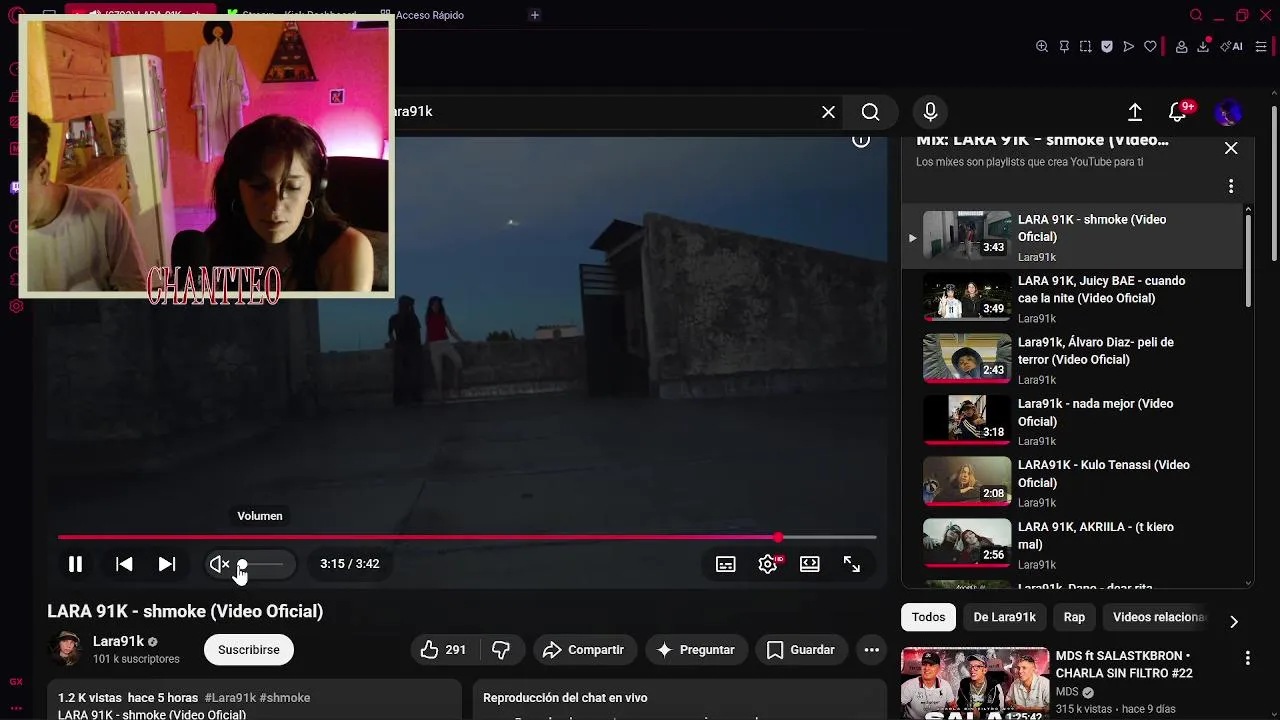Open MDS ft SALASTKBRON video thumbnail

coord(975,684)
